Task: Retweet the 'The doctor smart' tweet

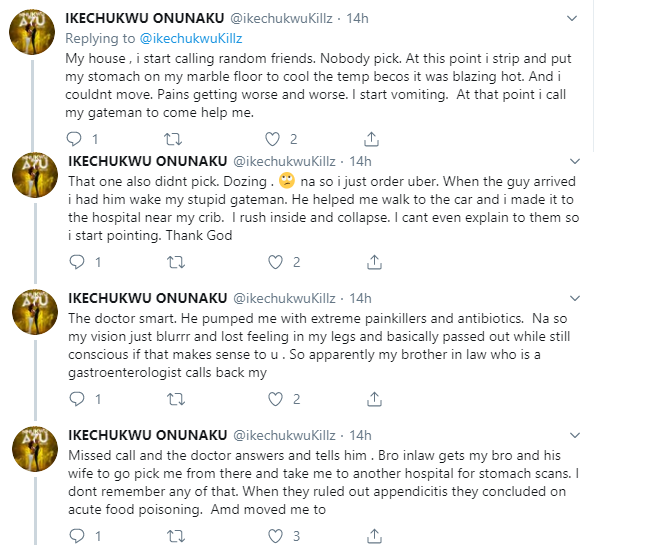Action: [176, 399]
